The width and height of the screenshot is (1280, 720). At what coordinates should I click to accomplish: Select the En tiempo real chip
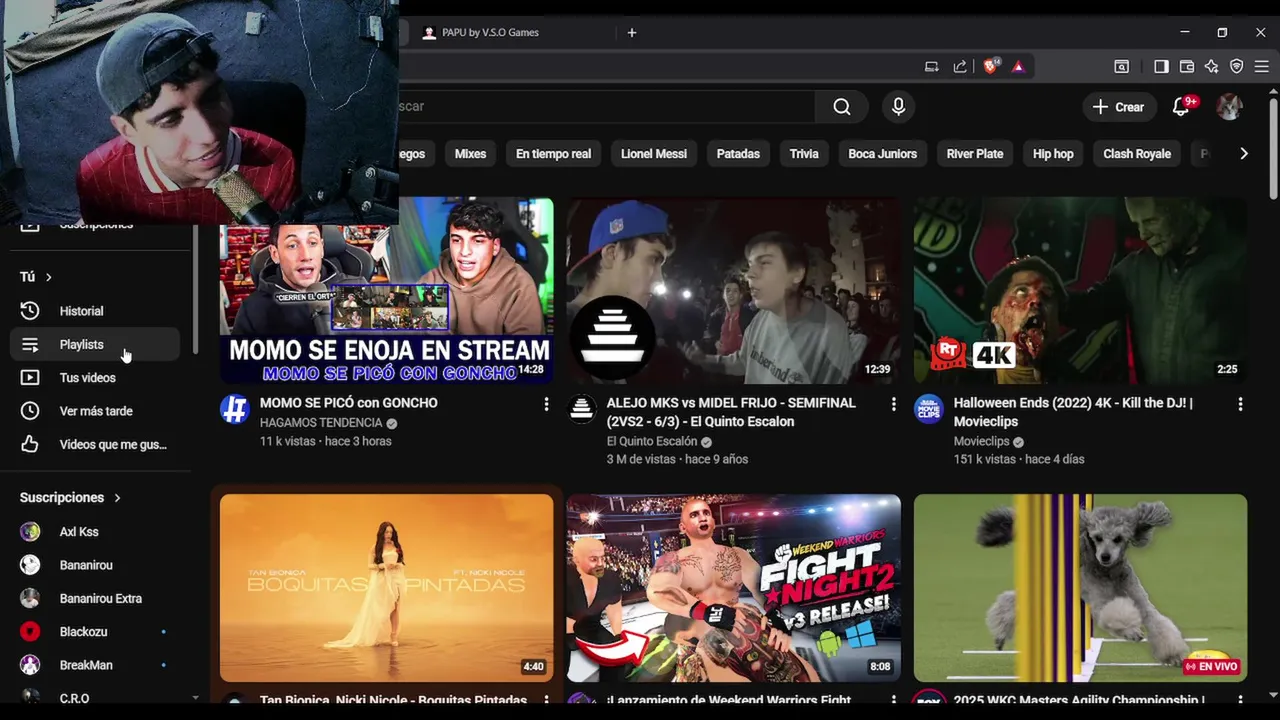click(553, 154)
